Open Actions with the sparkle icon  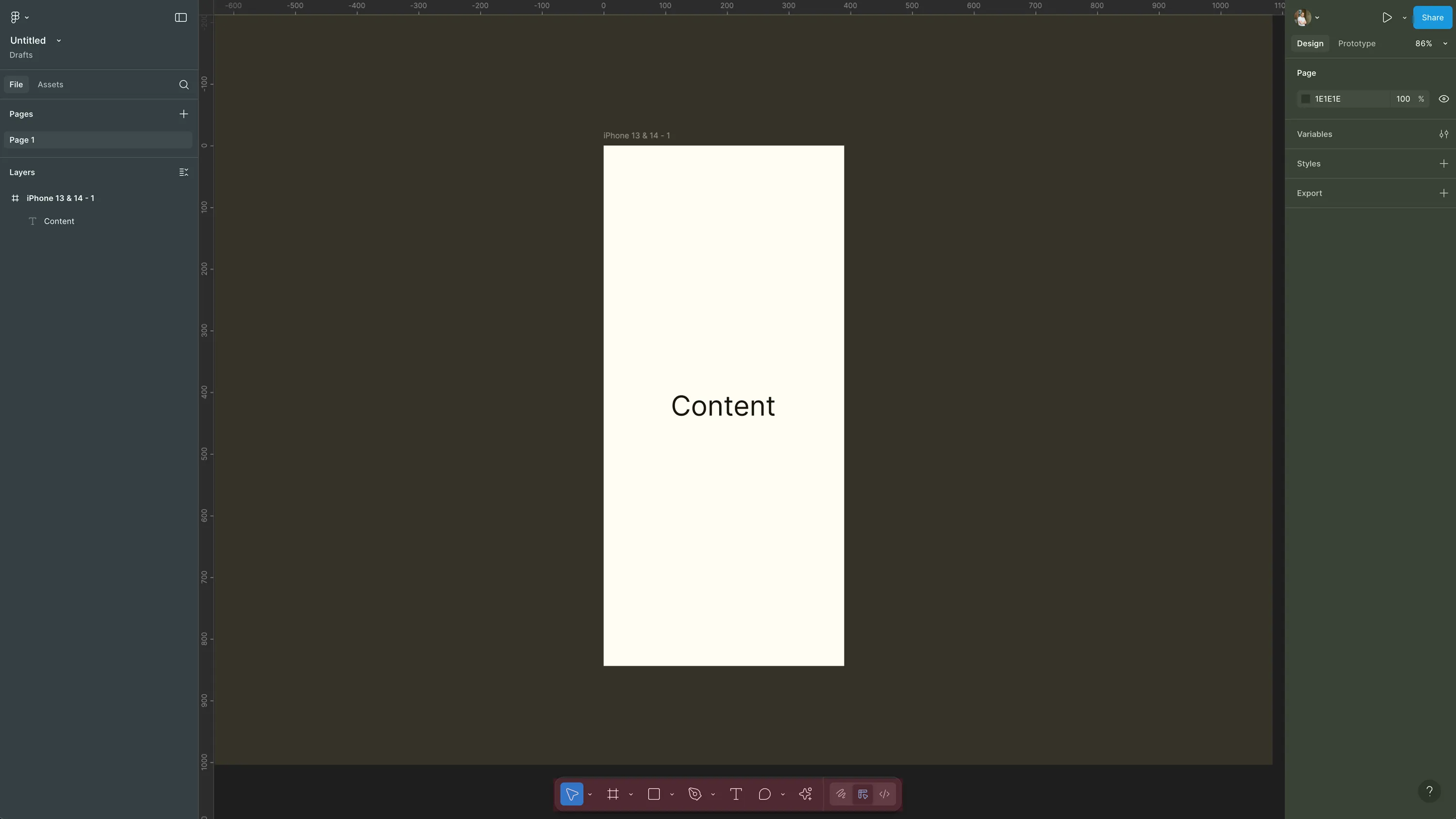coord(806,794)
